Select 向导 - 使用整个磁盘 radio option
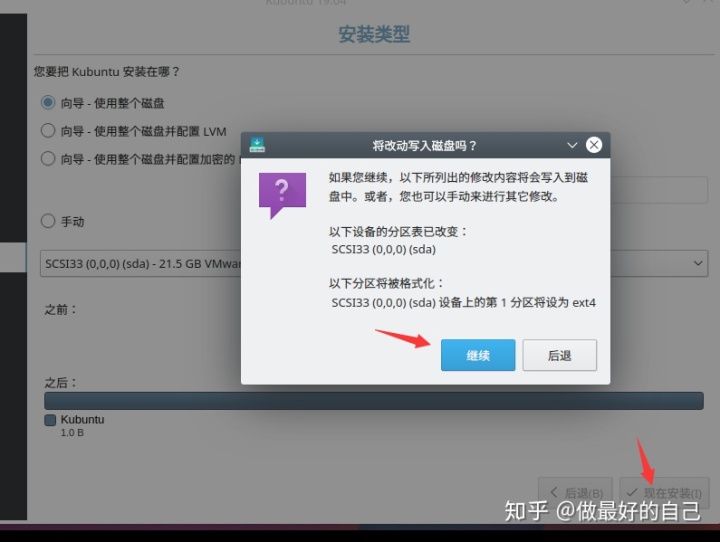 tap(48, 102)
